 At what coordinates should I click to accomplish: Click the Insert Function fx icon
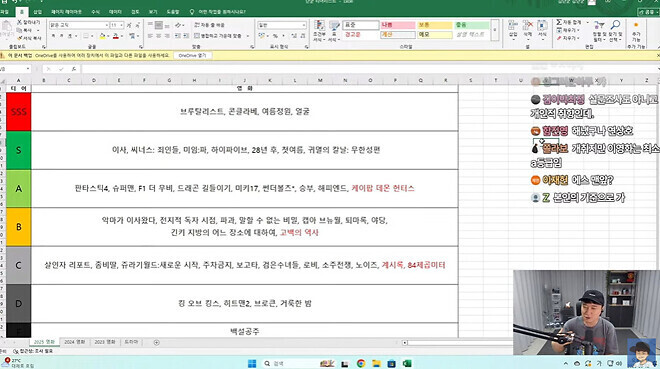(74, 69)
